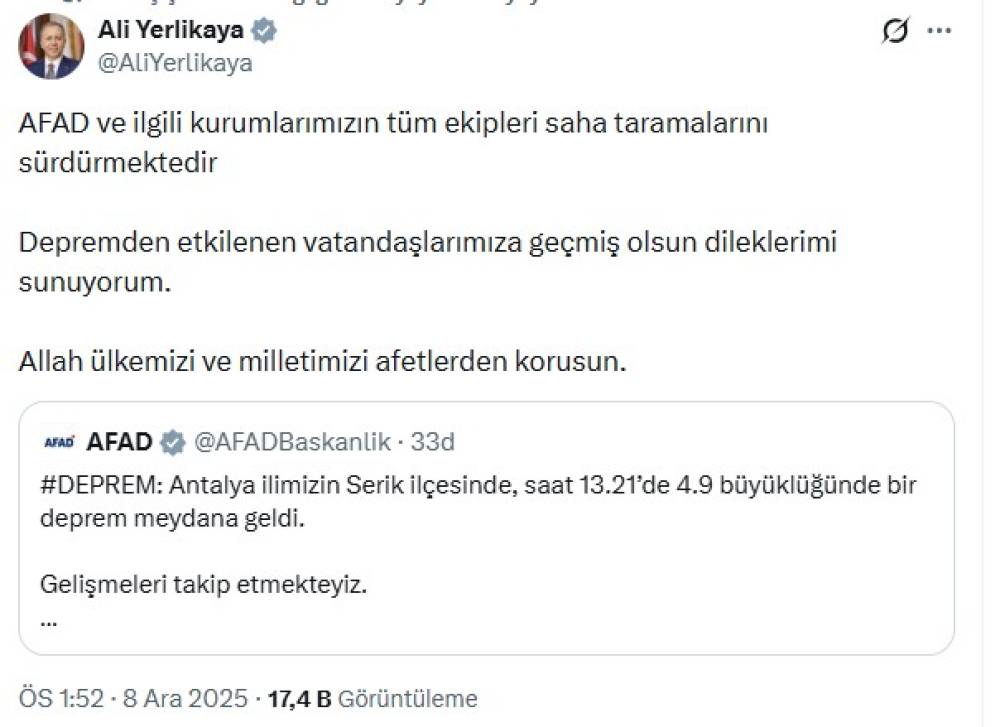The width and height of the screenshot is (1000, 727).
Task: Open the @AFADBaskanlik profile handle
Action: click(x=295, y=438)
